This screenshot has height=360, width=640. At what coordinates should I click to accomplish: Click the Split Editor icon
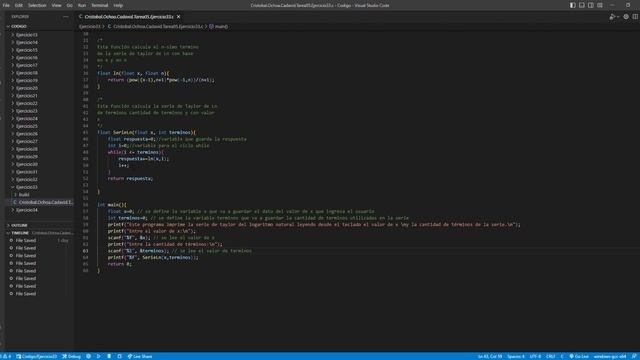coord(635,17)
